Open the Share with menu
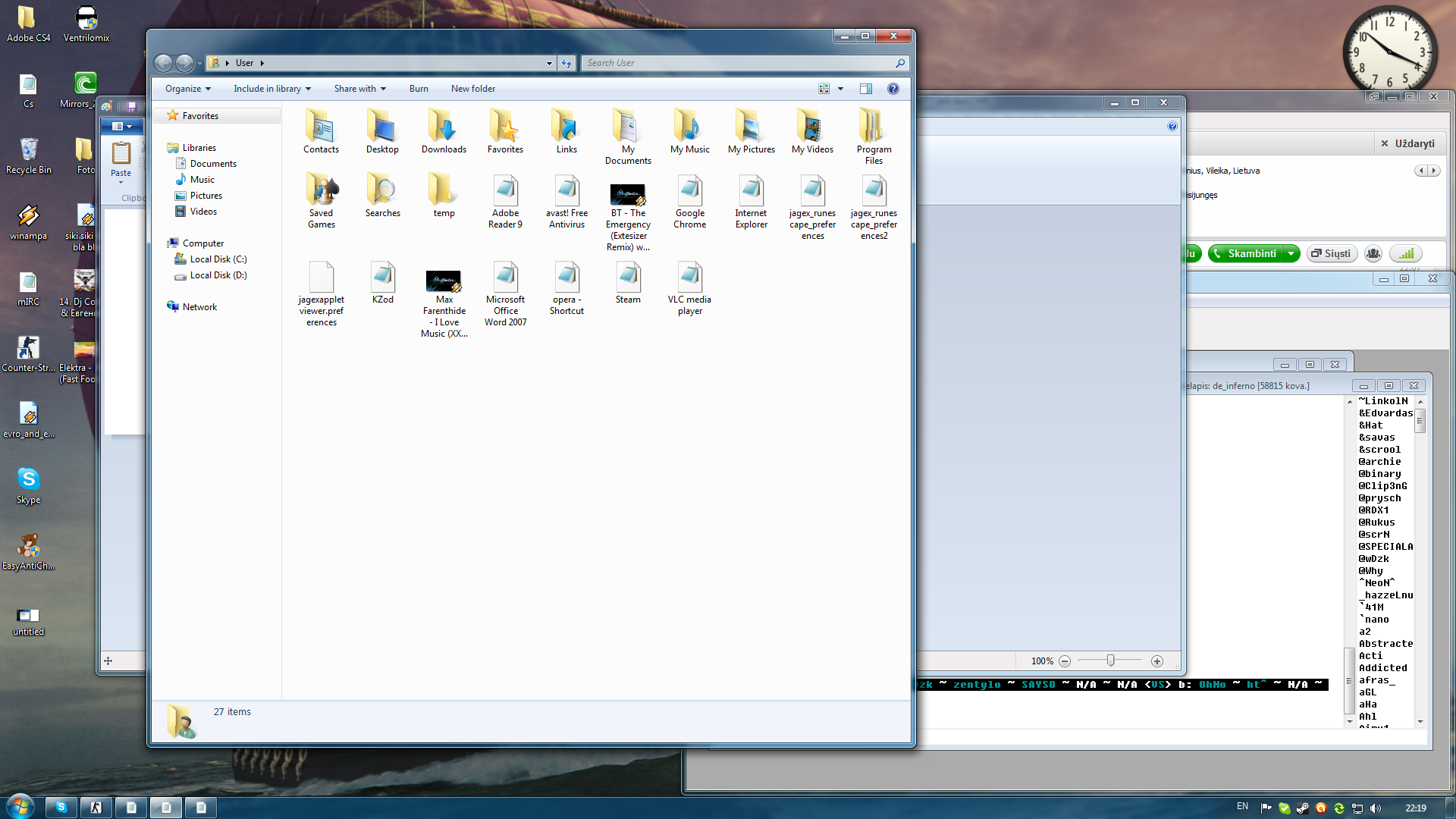Image resolution: width=1456 pixels, height=819 pixels. (x=359, y=89)
